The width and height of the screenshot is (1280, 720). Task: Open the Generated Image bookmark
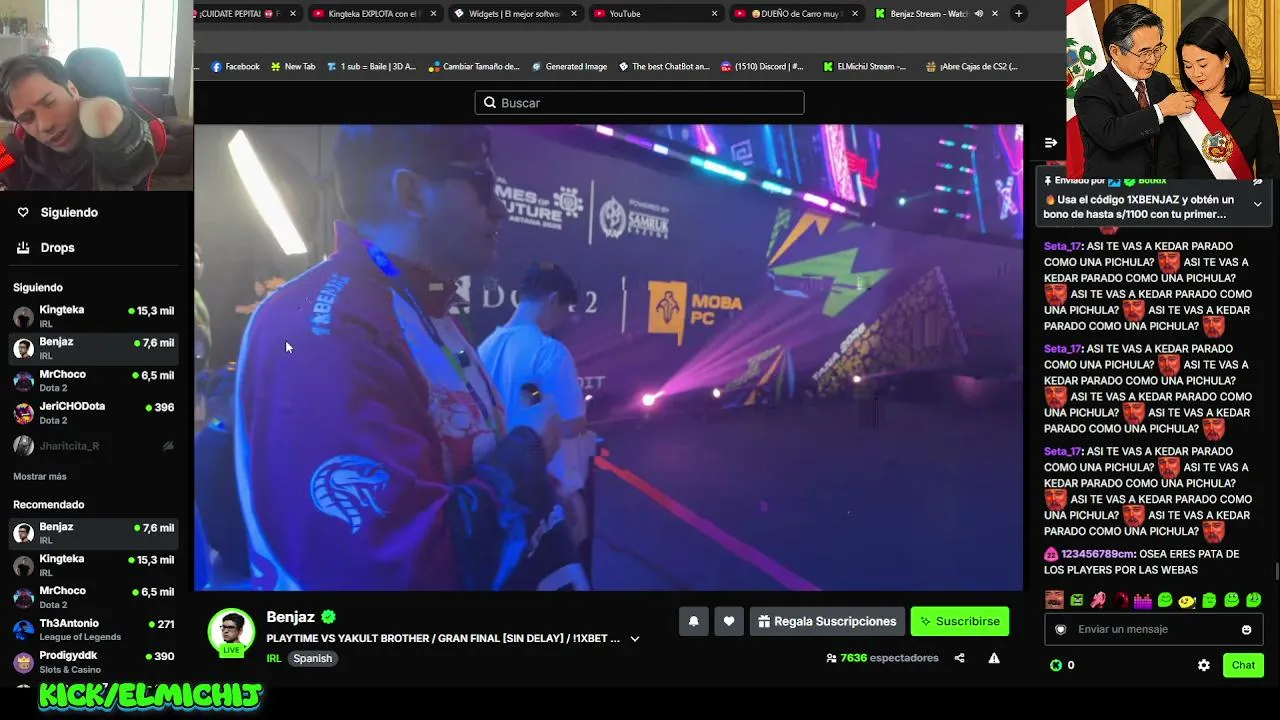tap(569, 67)
